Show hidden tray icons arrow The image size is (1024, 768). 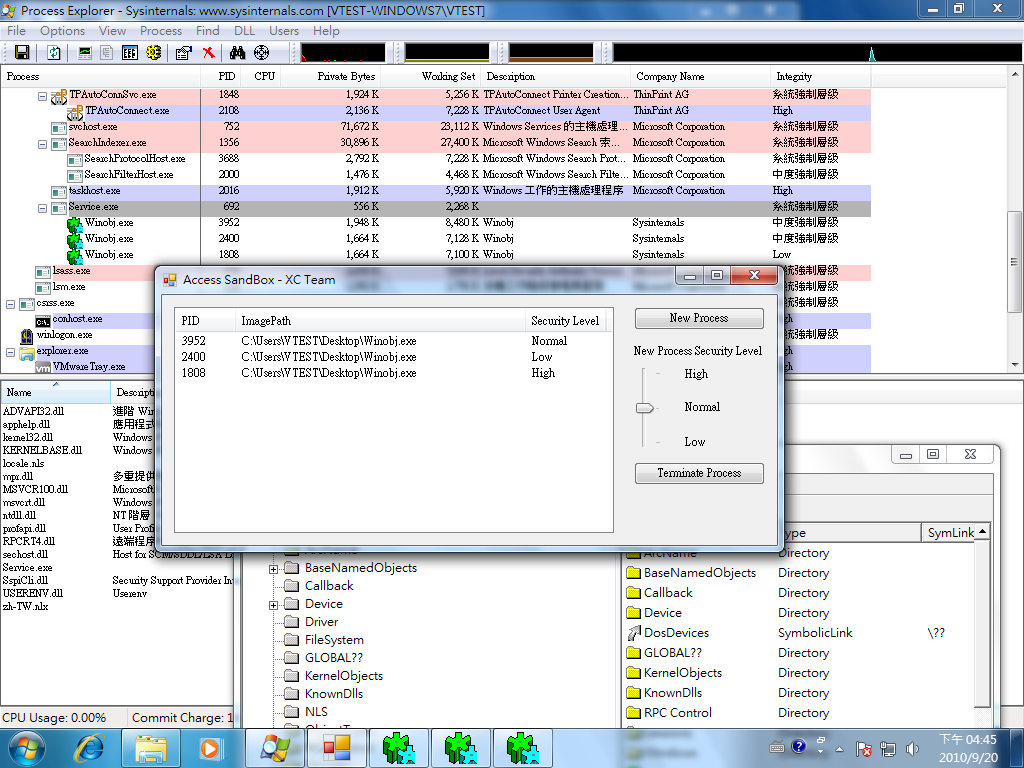(839, 749)
